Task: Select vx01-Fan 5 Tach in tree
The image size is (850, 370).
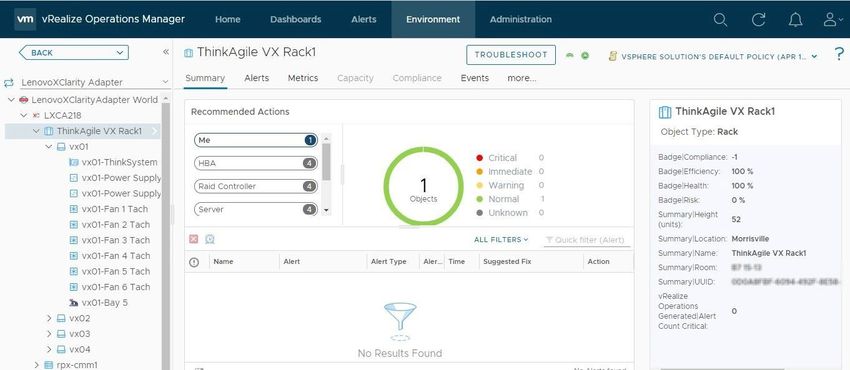Action: (x=109, y=271)
